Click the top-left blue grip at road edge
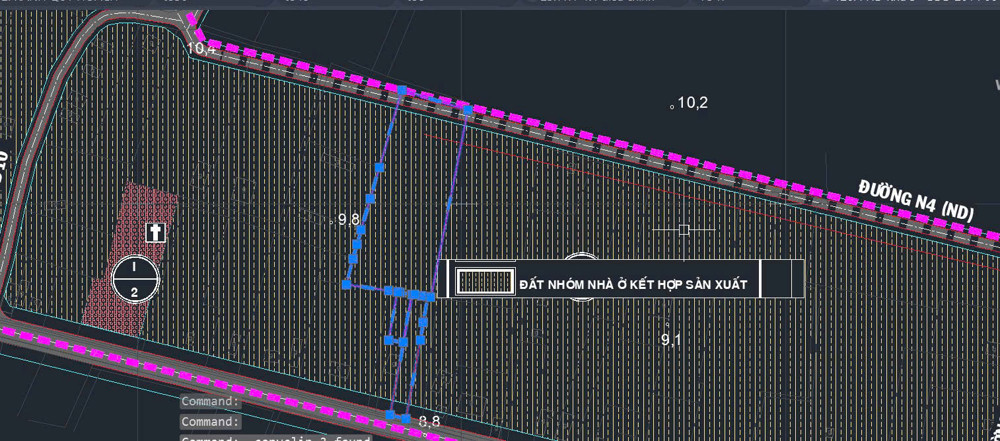This screenshot has height=441, width=1000. pyautogui.click(x=402, y=91)
